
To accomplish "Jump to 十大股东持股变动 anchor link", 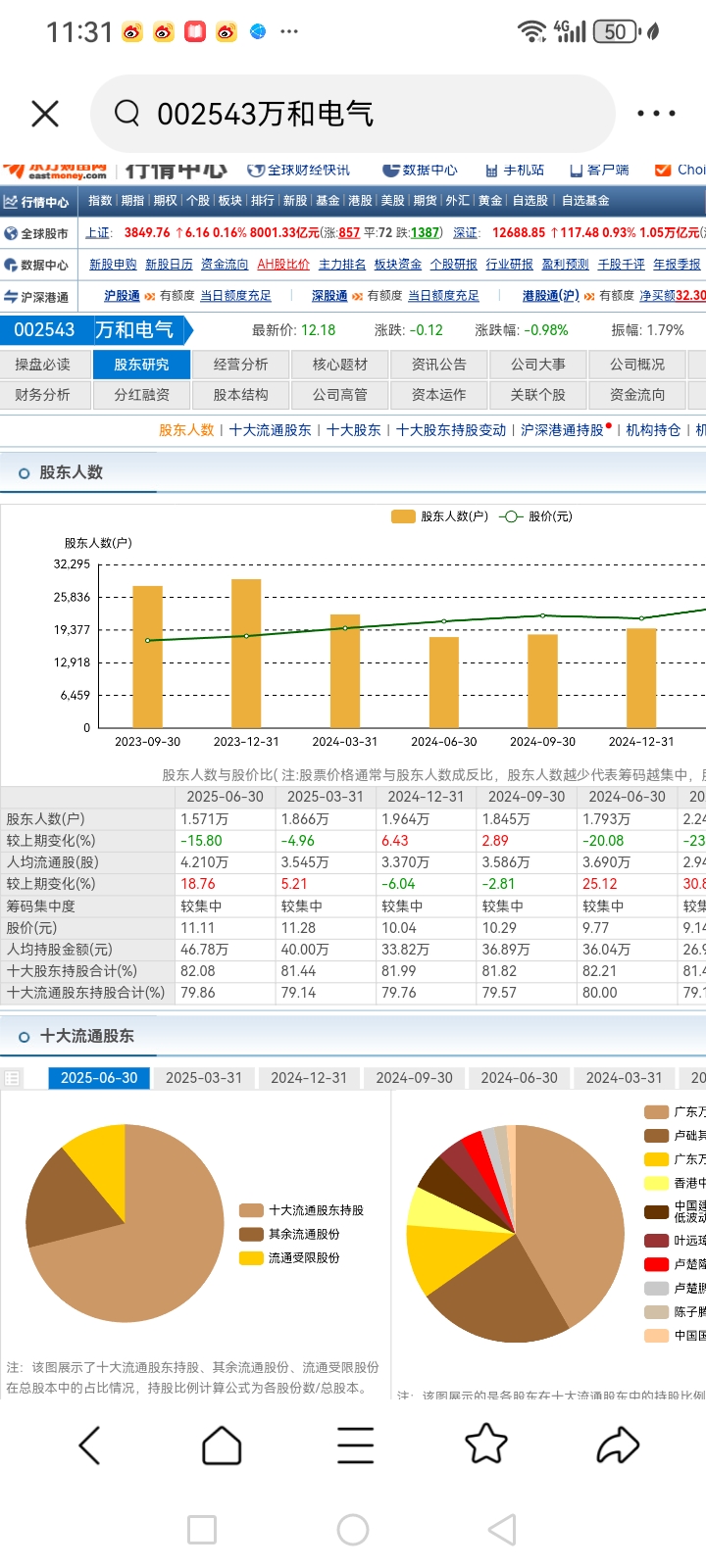I will click(451, 430).
